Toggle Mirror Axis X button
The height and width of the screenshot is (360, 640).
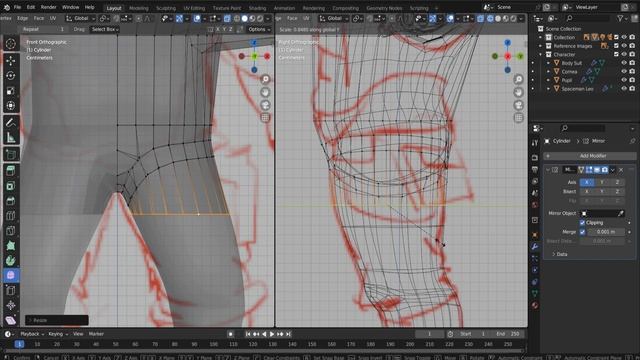pyautogui.click(x=587, y=182)
